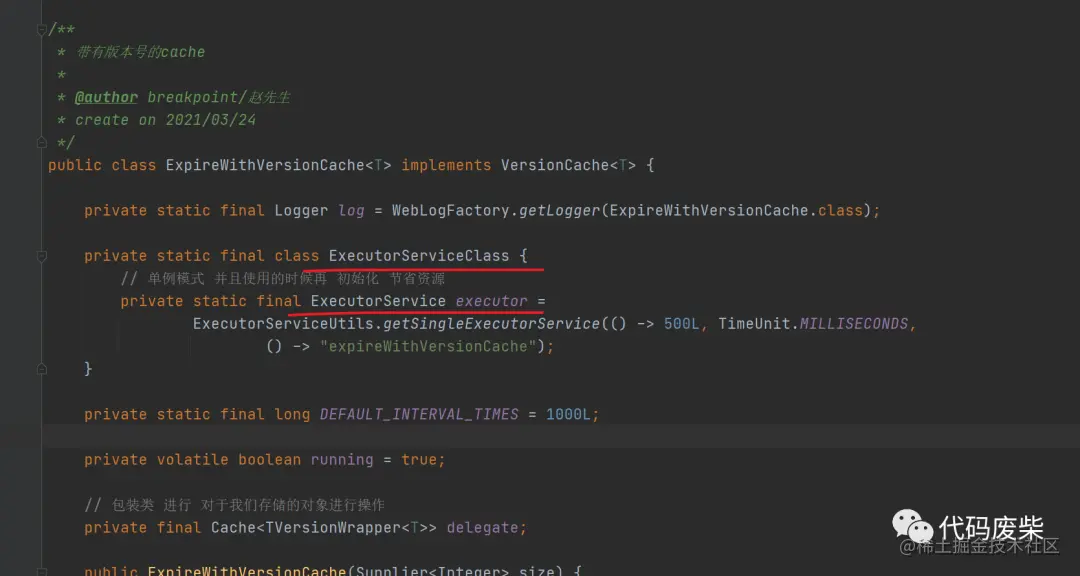The width and height of the screenshot is (1080, 576).
Task: Click the 'running' field name
Action: point(342,460)
